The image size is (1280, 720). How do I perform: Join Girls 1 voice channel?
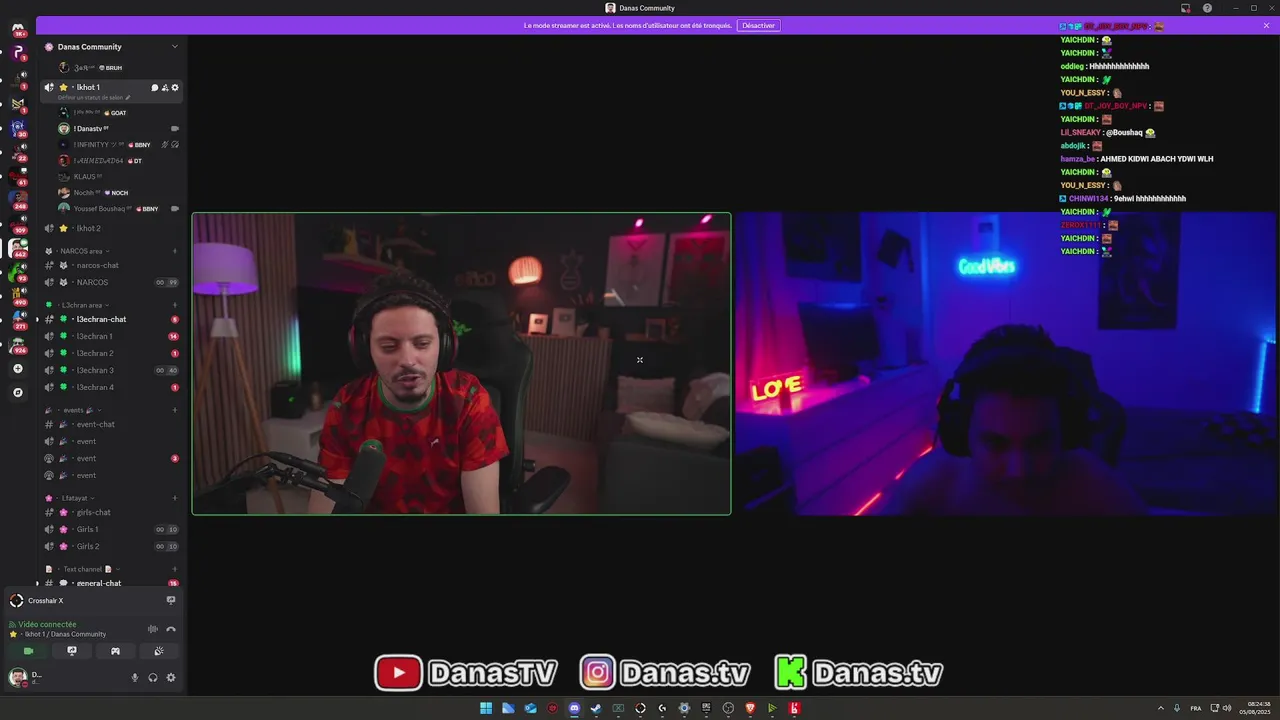[111, 529]
